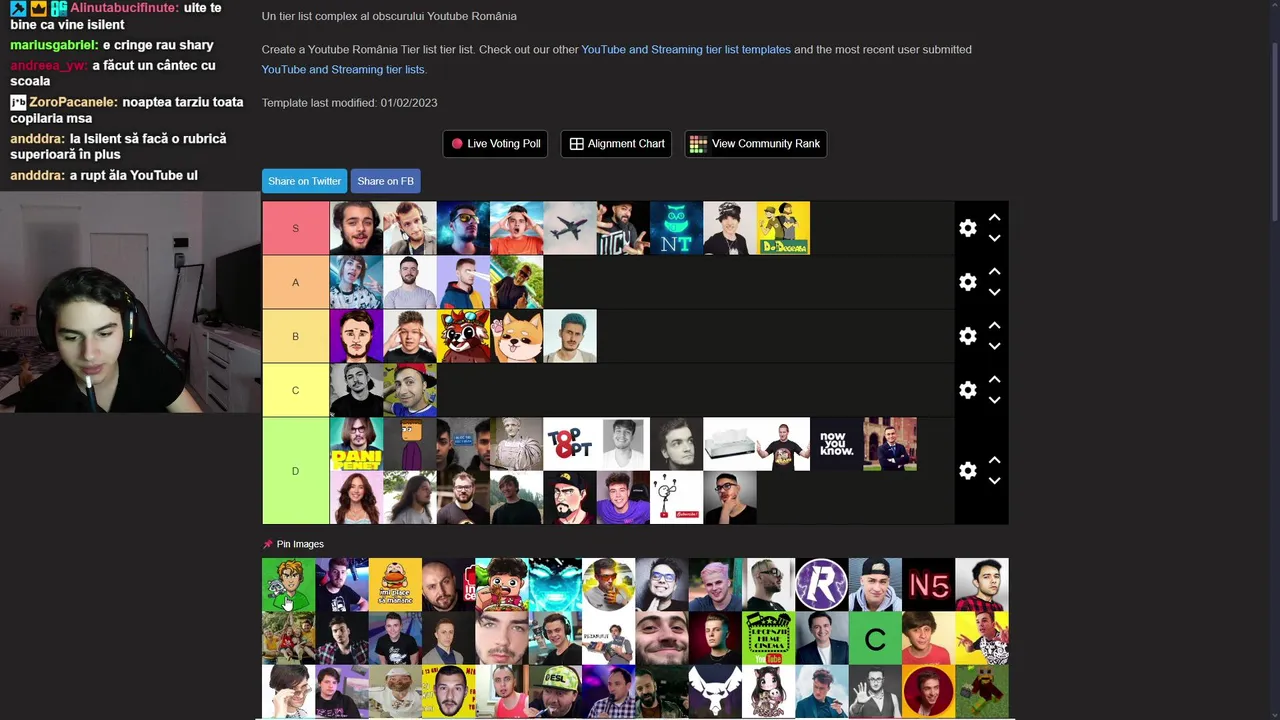
Task: Move tier D row up arrow
Action: pos(994,460)
